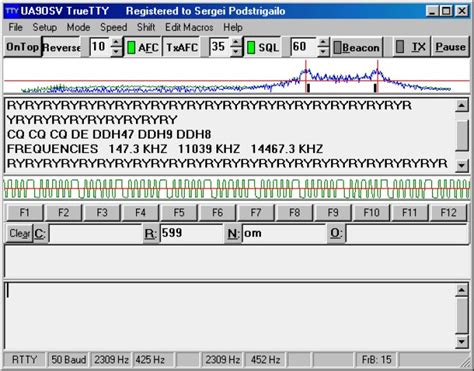Open the Speed menu
474x371 pixels.
point(114,27)
